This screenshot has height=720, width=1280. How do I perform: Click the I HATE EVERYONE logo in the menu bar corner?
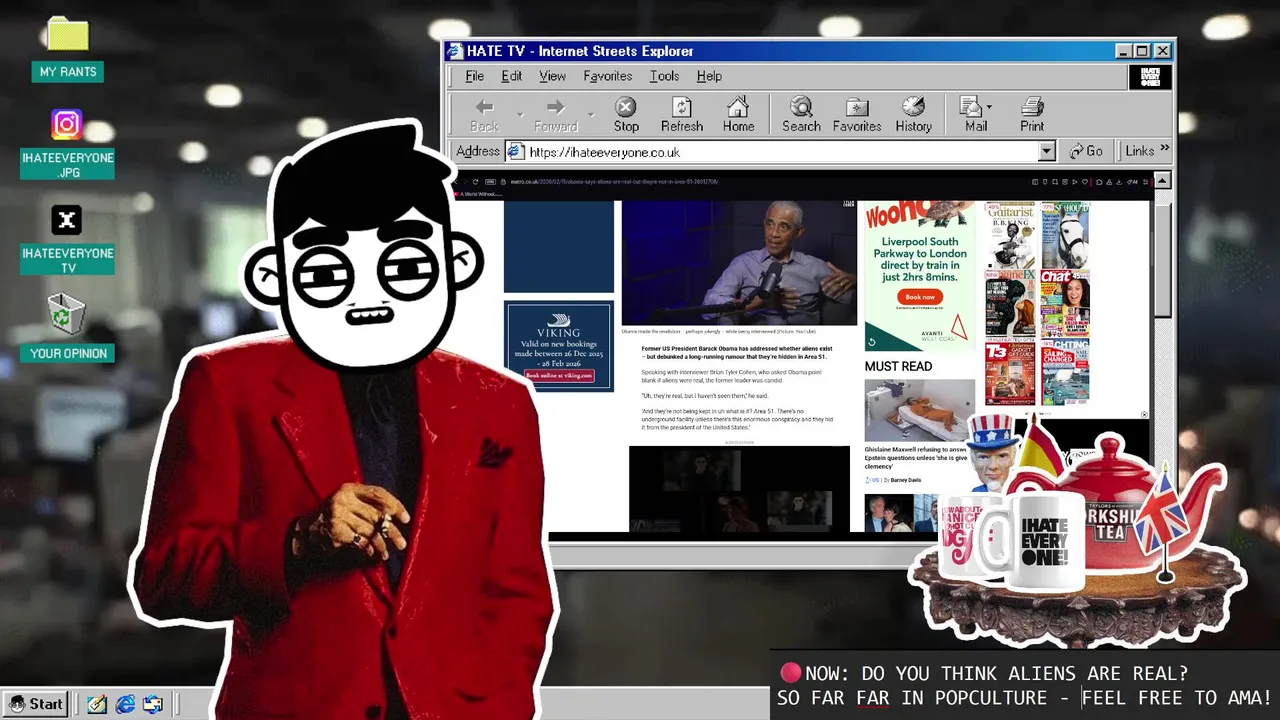(x=1150, y=77)
